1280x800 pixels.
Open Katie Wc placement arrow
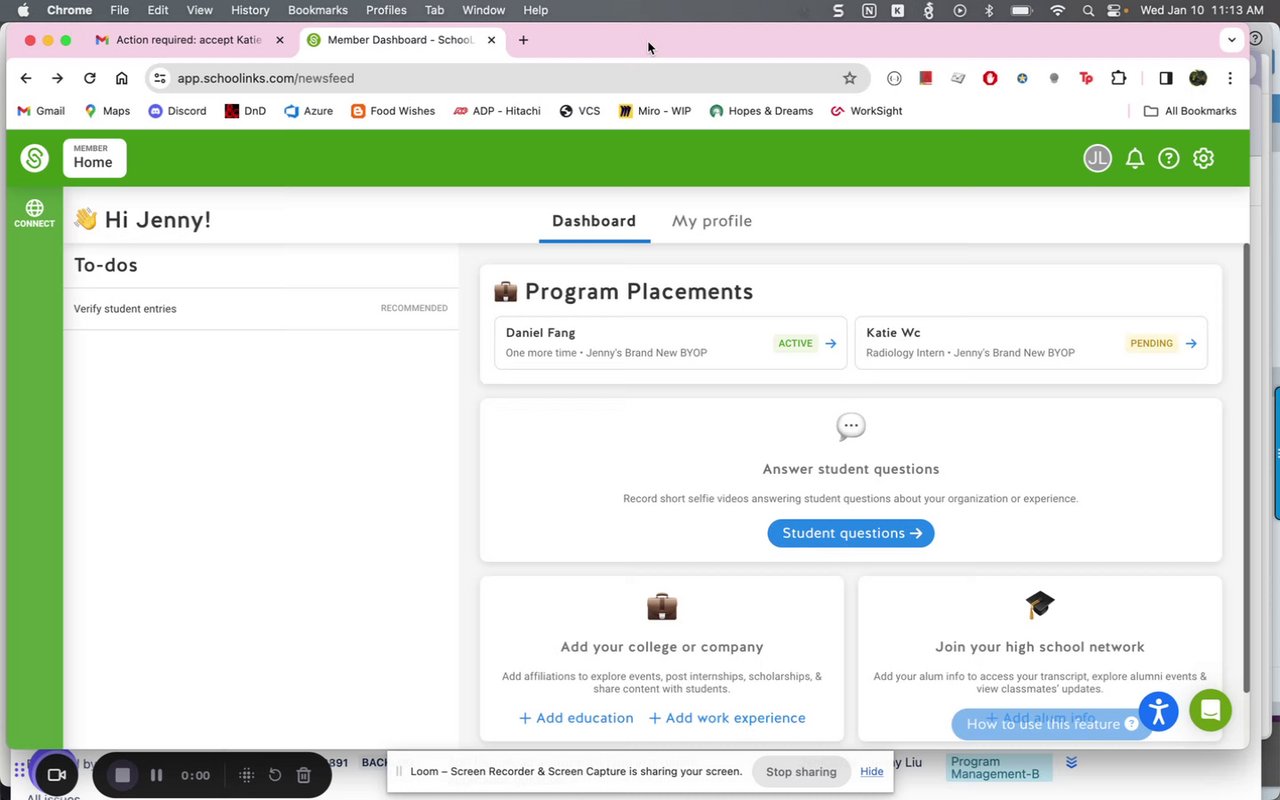pos(1191,343)
